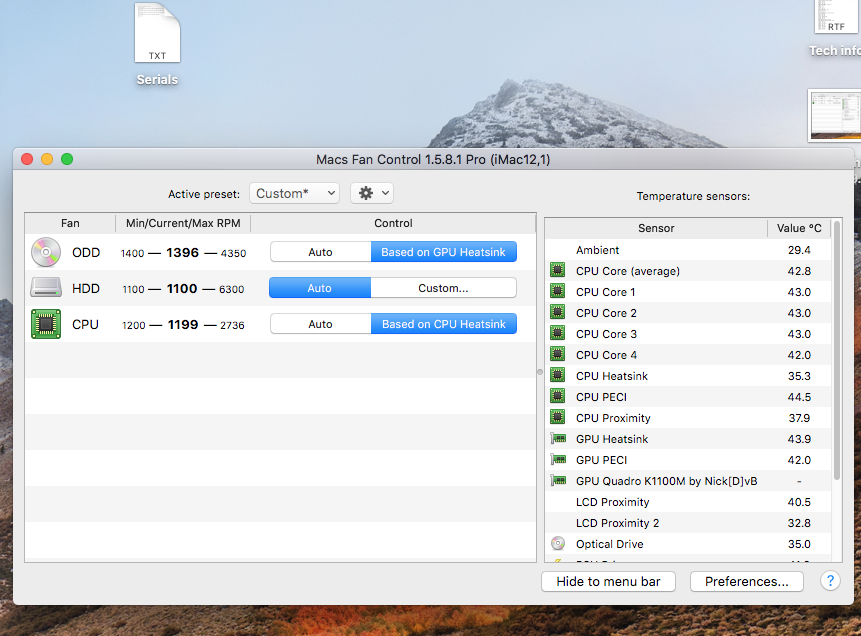
Task: Minimize the Macs Fan Control window
Action: [x=47, y=159]
